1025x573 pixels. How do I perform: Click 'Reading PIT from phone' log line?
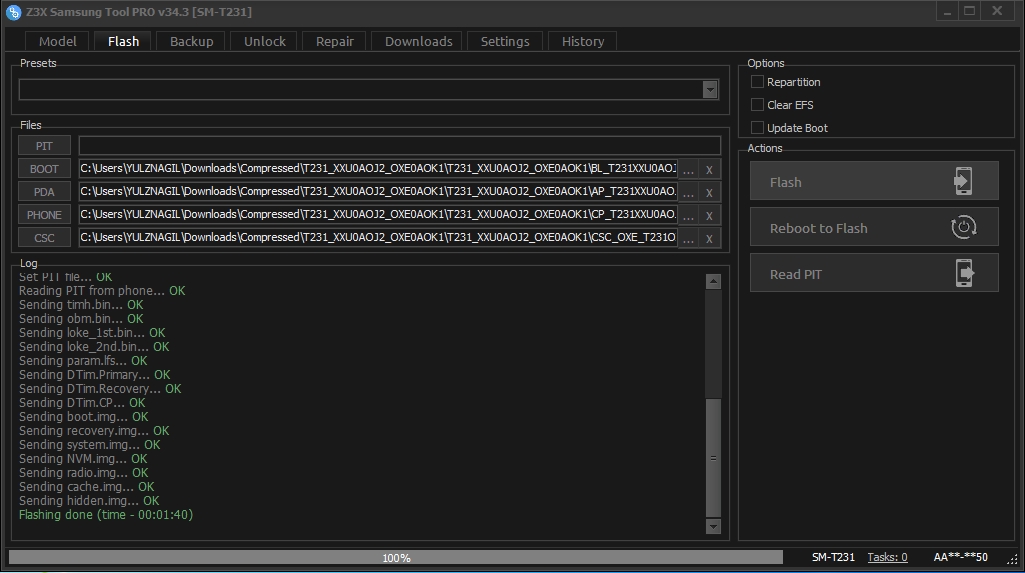point(102,291)
